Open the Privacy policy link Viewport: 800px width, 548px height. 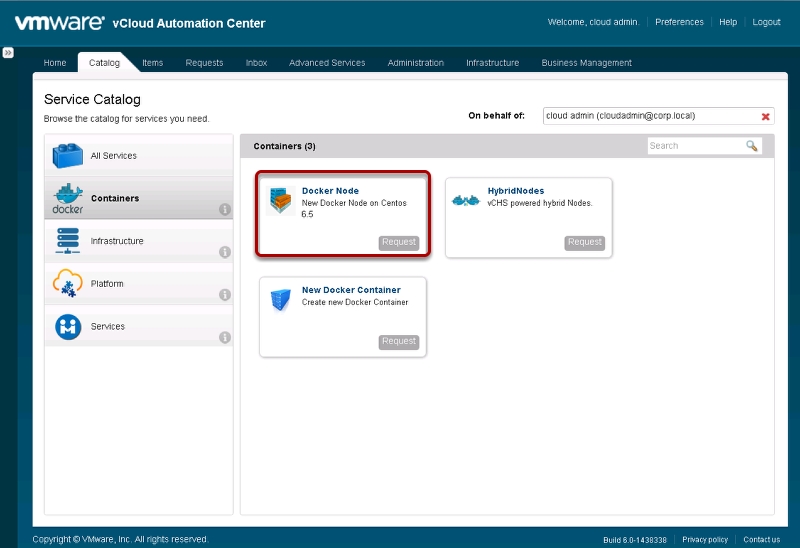(x=705, y=539)
